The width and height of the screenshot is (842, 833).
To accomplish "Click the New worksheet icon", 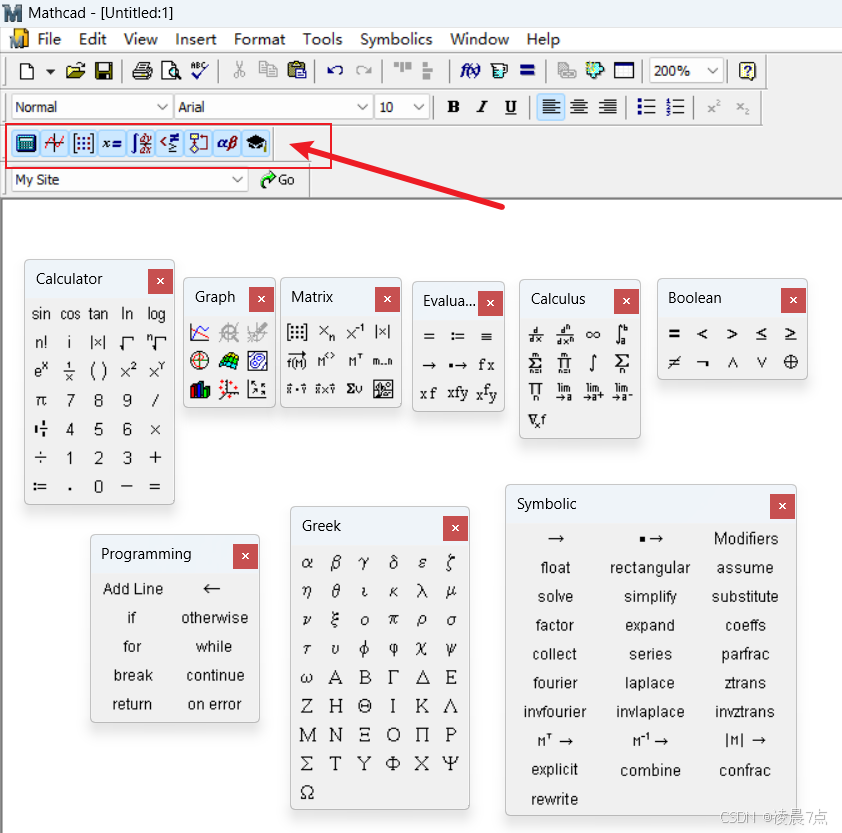I will coord(27,71).
